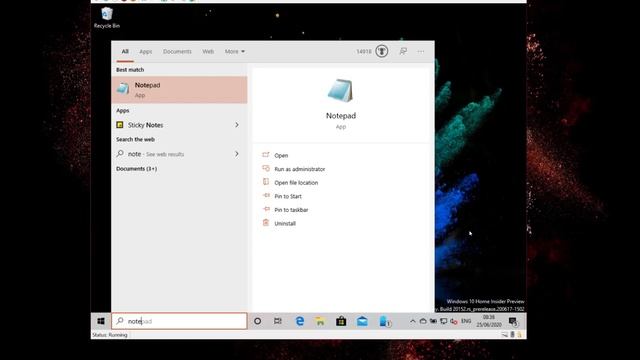Open Cortana circle icon on taskbar
Viewport: 640px width, 360px height.
pos(258,321)
